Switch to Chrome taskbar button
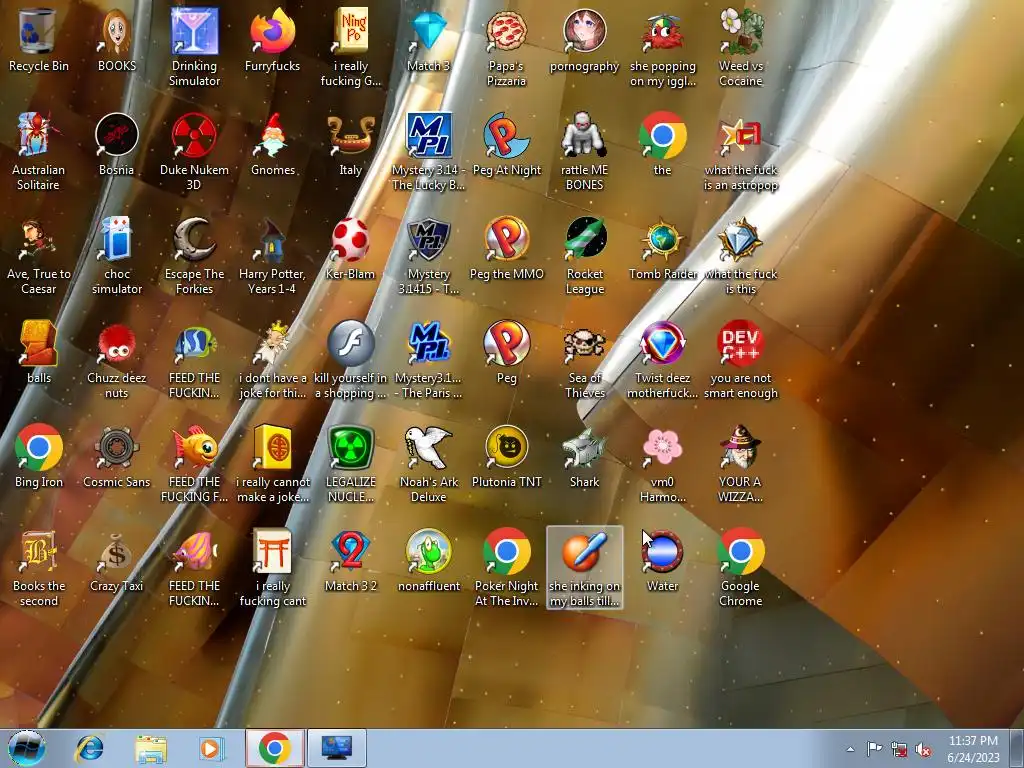 (274, 748)
